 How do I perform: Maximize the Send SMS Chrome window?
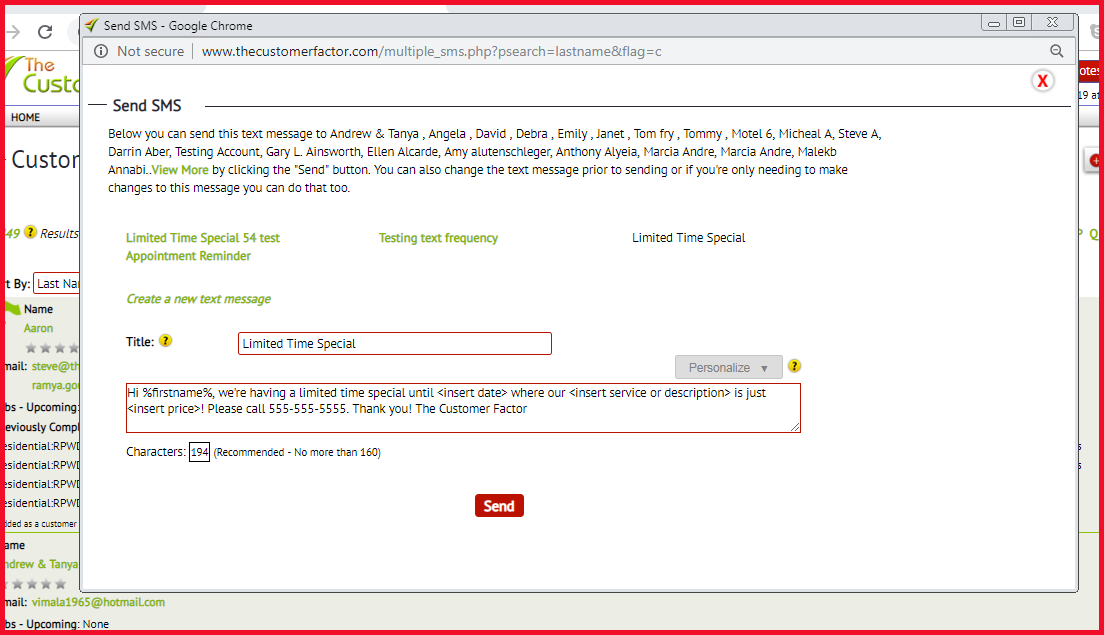pos(1019,23)
